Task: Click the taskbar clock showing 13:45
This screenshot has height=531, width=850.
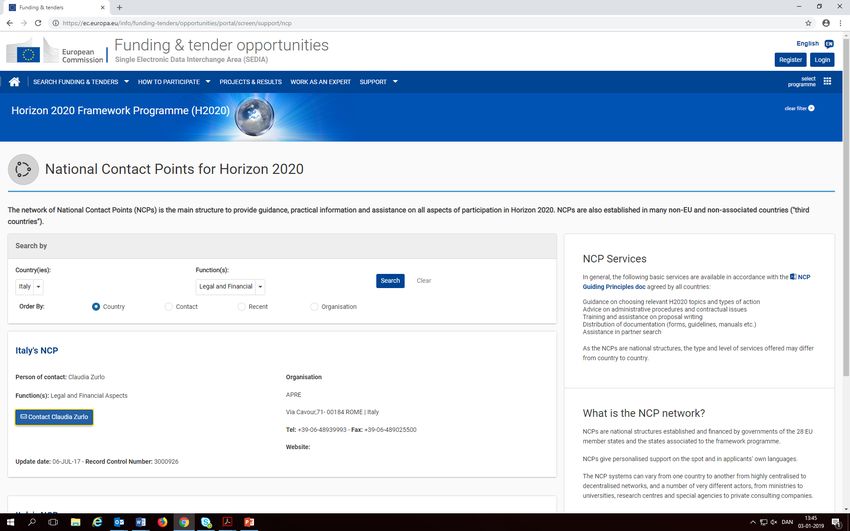Action: pyautogui.click(x=810, y=522)
